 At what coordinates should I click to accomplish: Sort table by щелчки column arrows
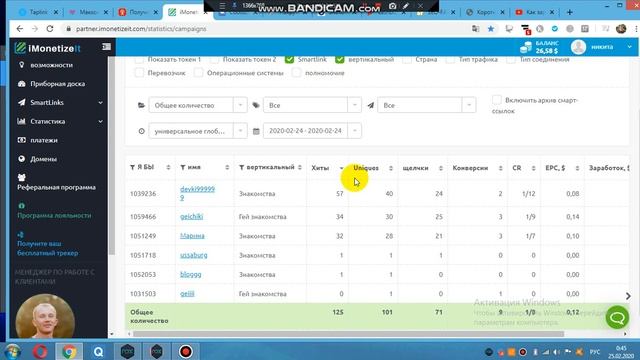click(440, 168)
